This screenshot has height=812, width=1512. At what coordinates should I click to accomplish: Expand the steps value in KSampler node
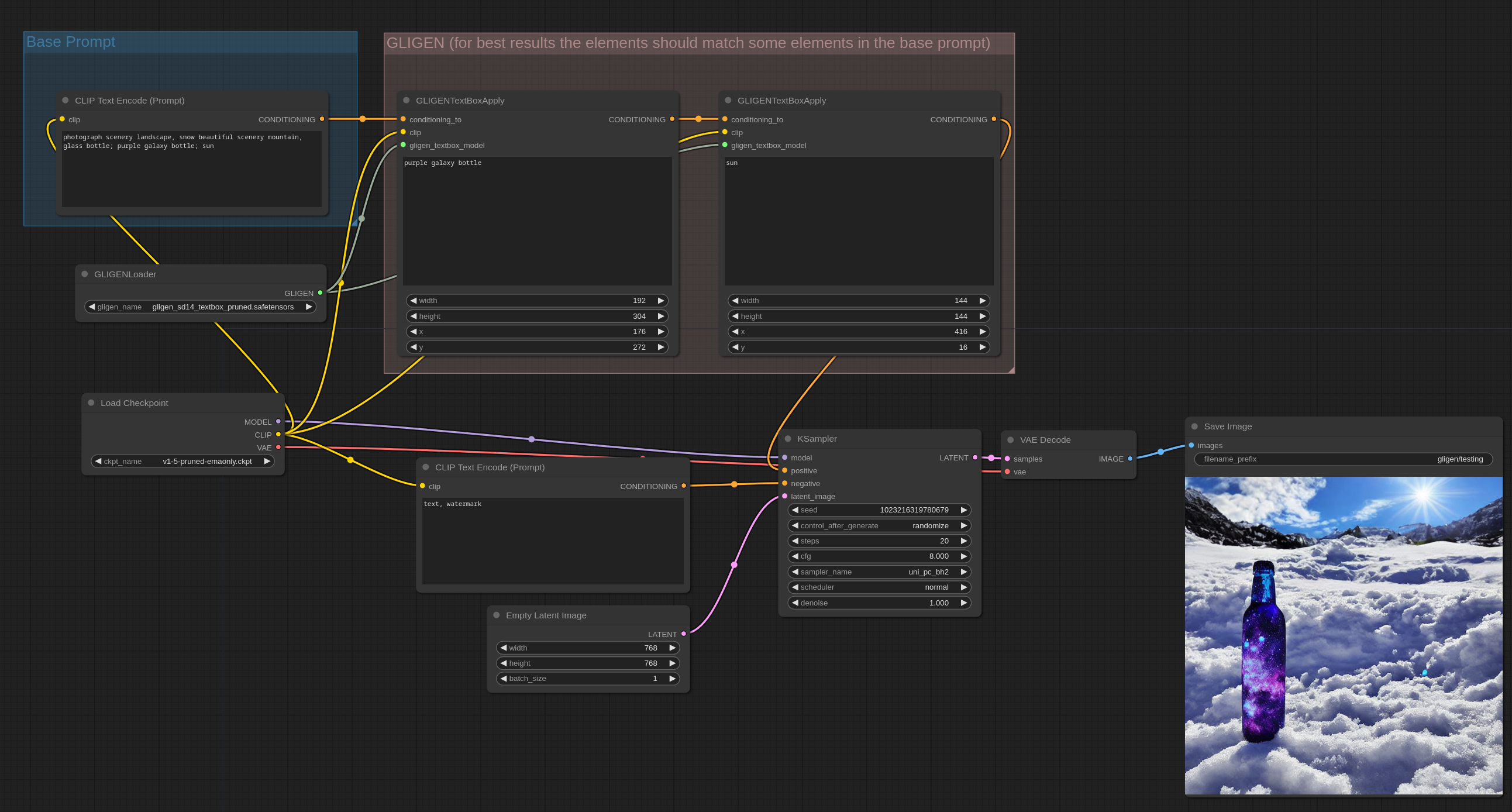click(963, 541)
